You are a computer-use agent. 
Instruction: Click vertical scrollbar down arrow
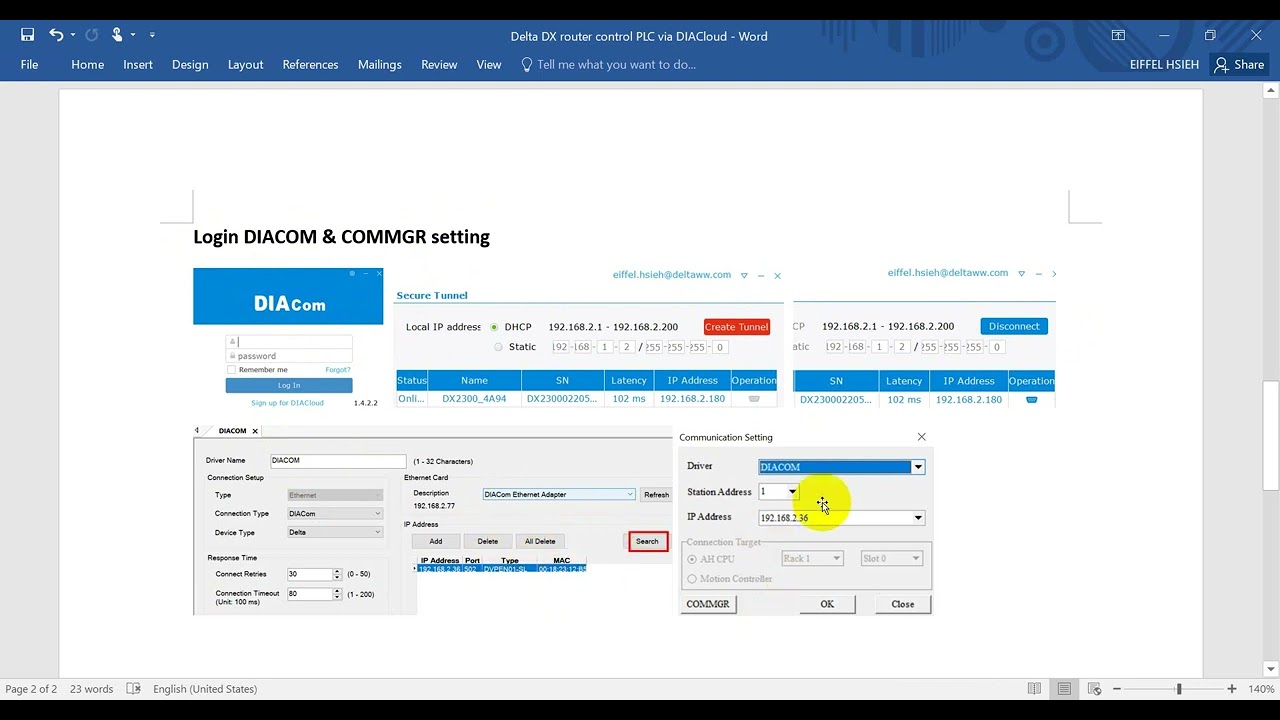1271,669
